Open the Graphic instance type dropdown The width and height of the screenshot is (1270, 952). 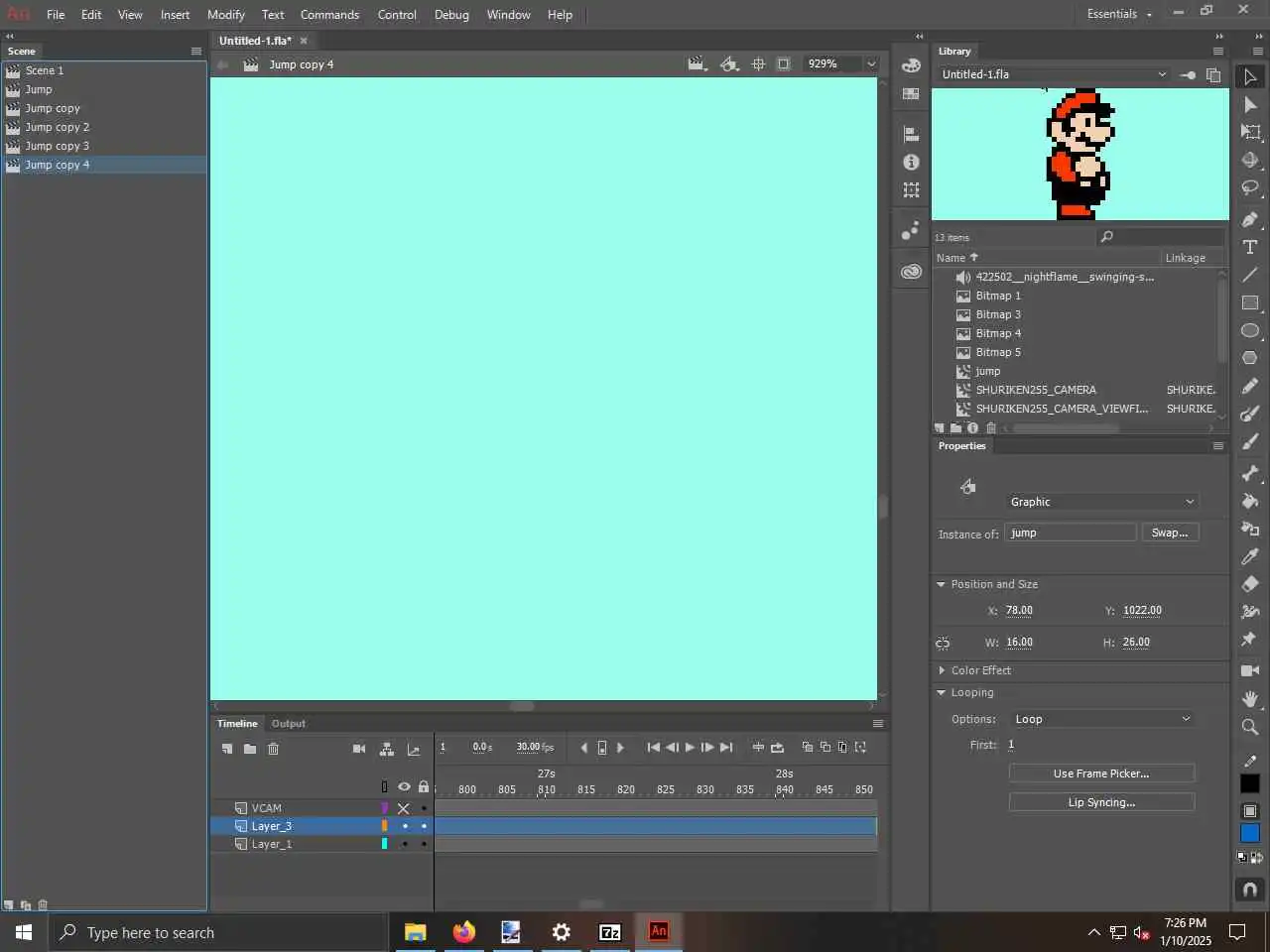[1102, 502]
